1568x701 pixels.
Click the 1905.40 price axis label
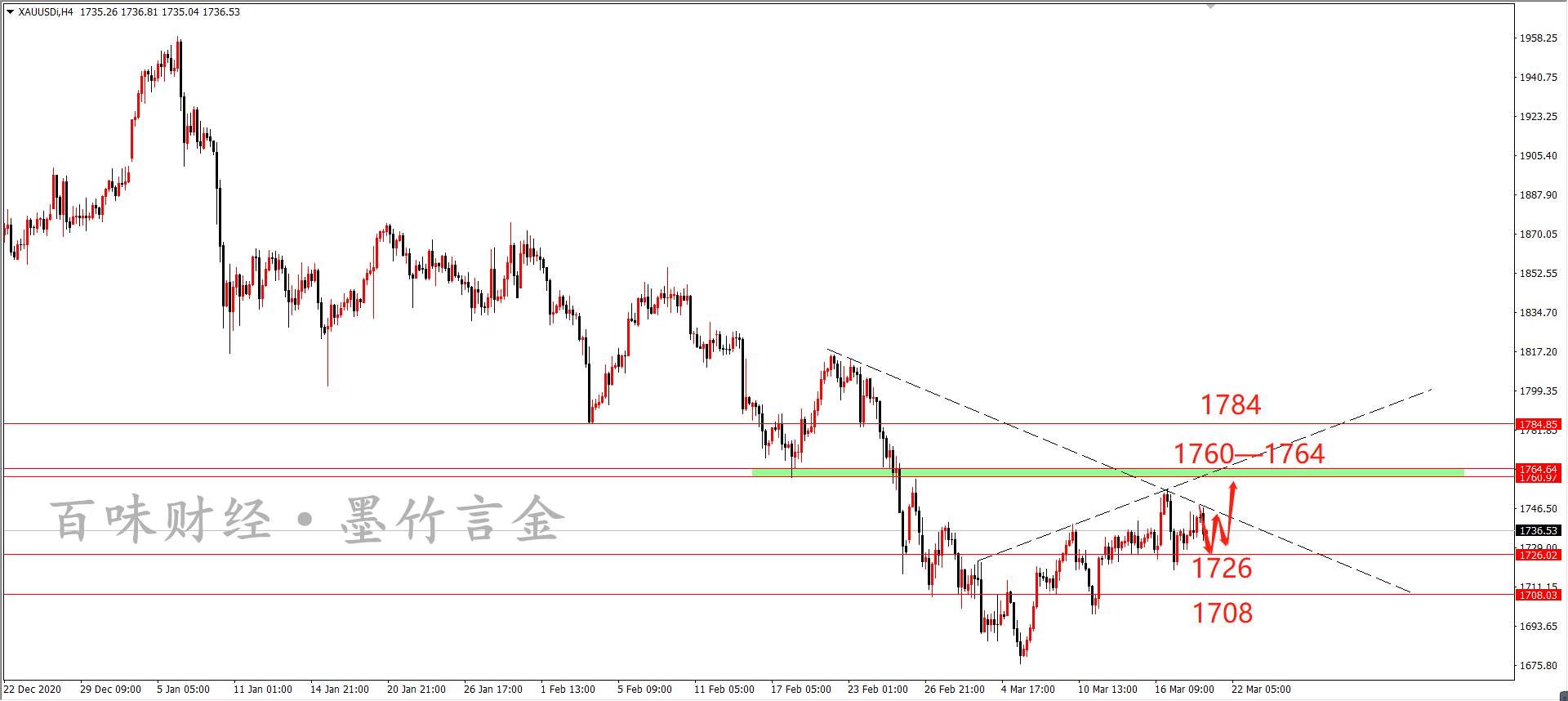pyautogui.click(x=1538, y=156)
